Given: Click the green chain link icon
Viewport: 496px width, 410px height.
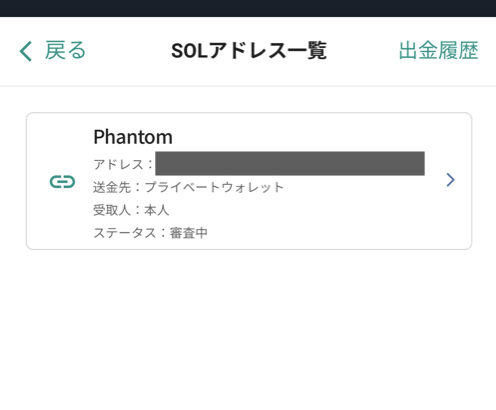Looking at the screenshot, I should 62,182.
